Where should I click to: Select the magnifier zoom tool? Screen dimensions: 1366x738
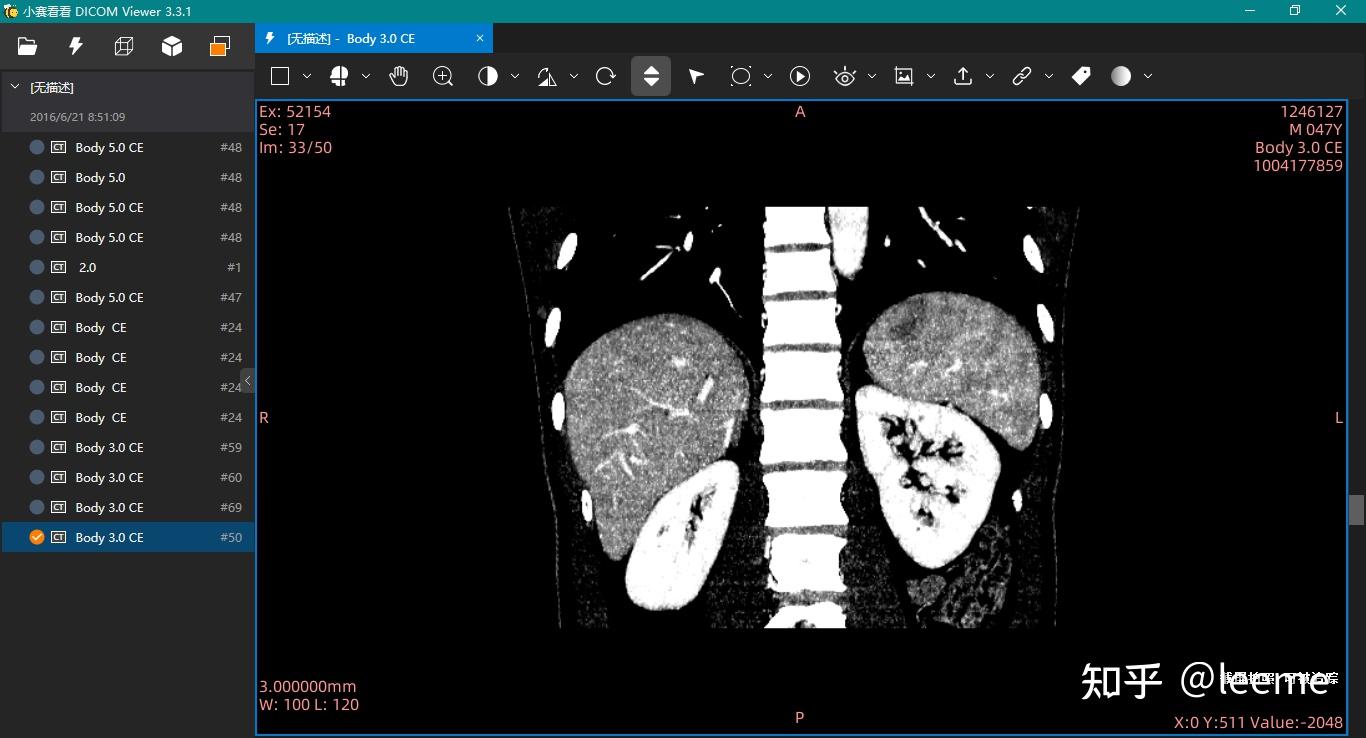(443, 76)
